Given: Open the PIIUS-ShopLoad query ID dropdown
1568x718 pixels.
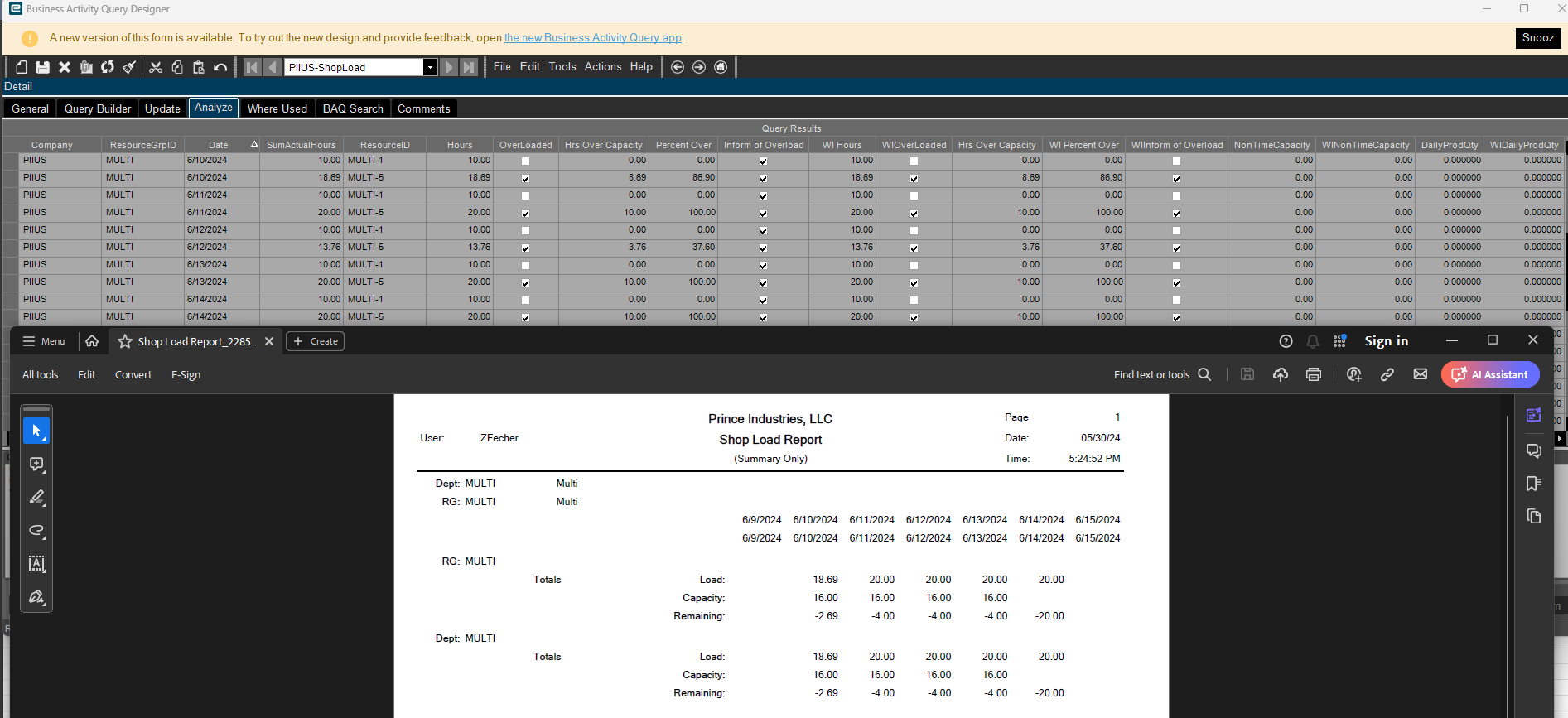Looking at the screenshot, I should [x=430, y=67].
